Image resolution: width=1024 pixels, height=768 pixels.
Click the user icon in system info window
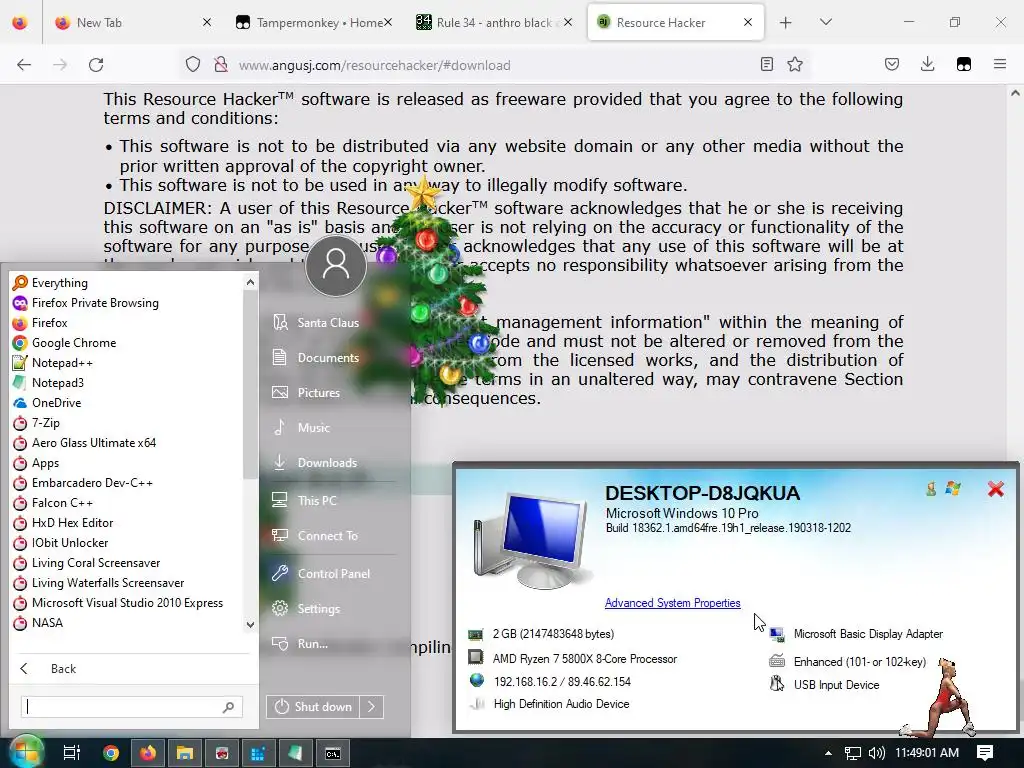(931, 488)
